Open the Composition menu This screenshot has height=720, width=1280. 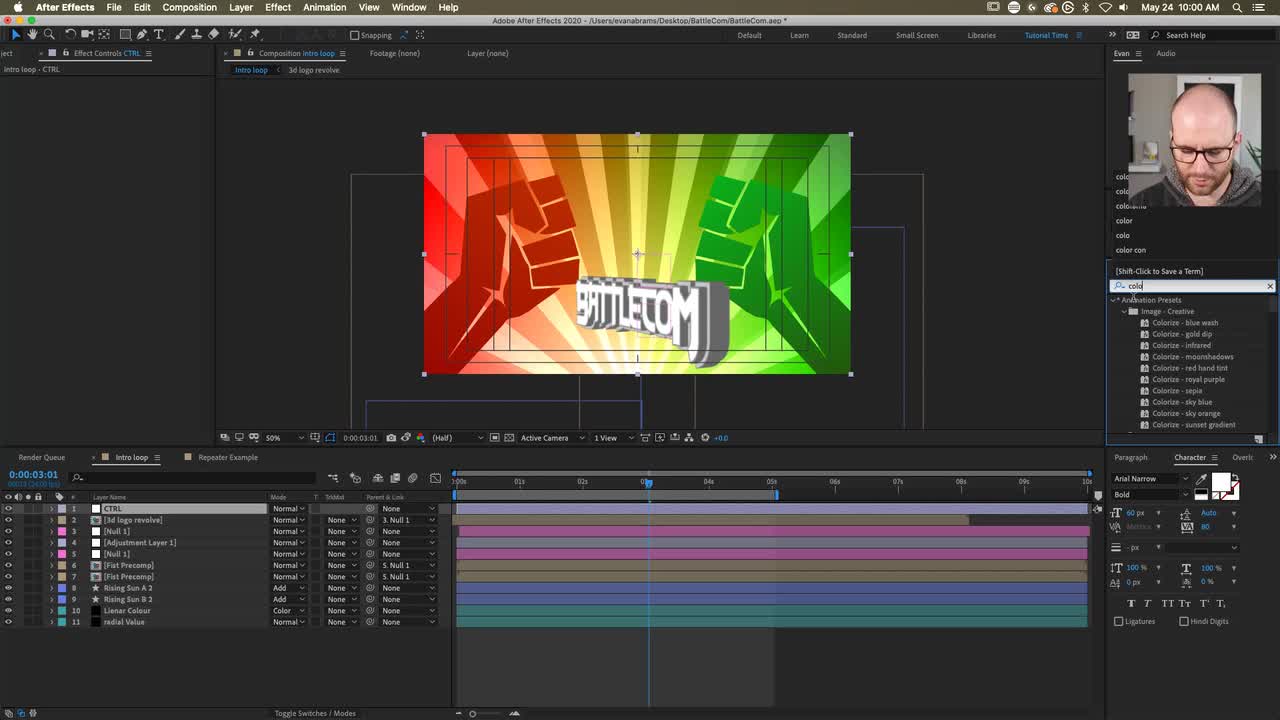point(189,7)
